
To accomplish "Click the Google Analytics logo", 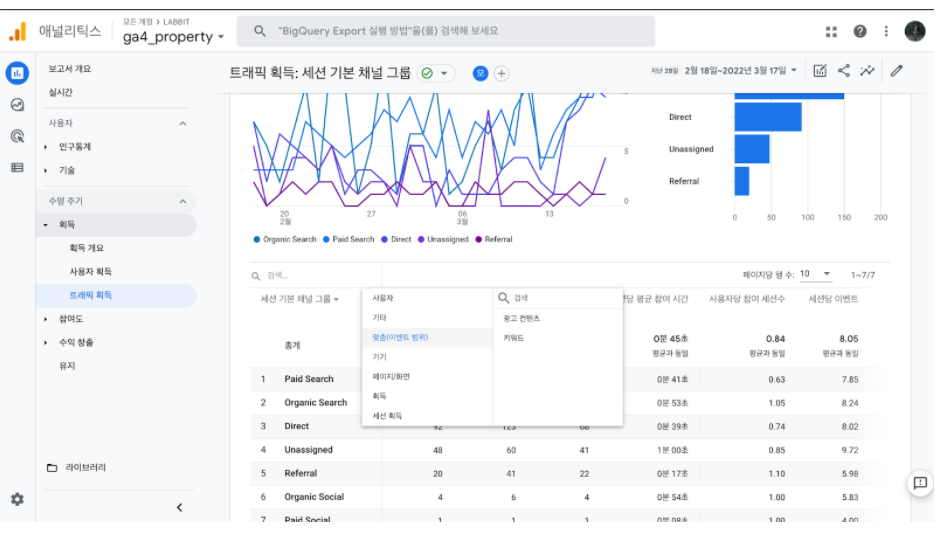I will pos(17,31).
